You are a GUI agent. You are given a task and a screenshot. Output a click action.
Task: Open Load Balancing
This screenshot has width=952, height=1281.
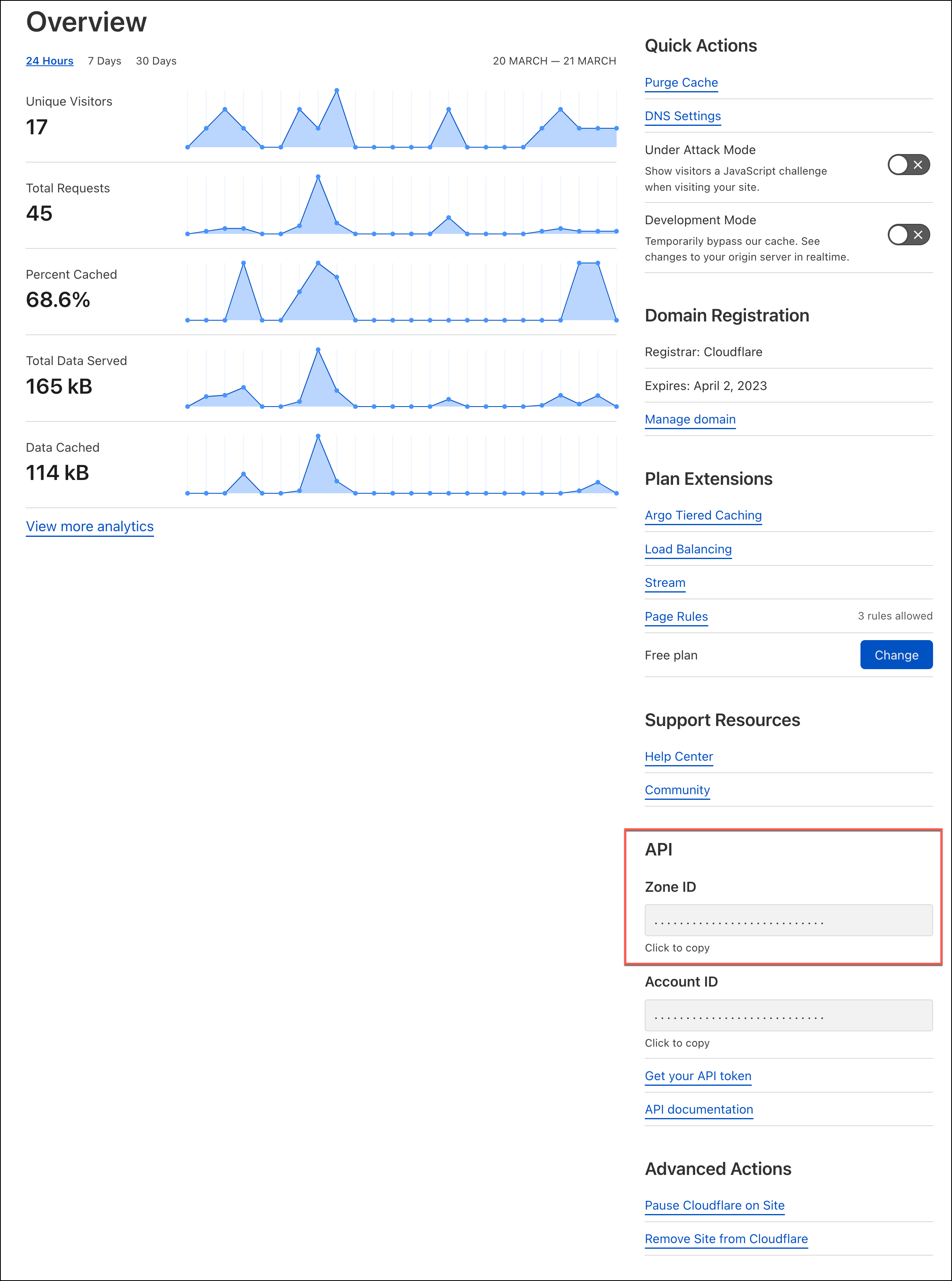[x=688, y=549]
